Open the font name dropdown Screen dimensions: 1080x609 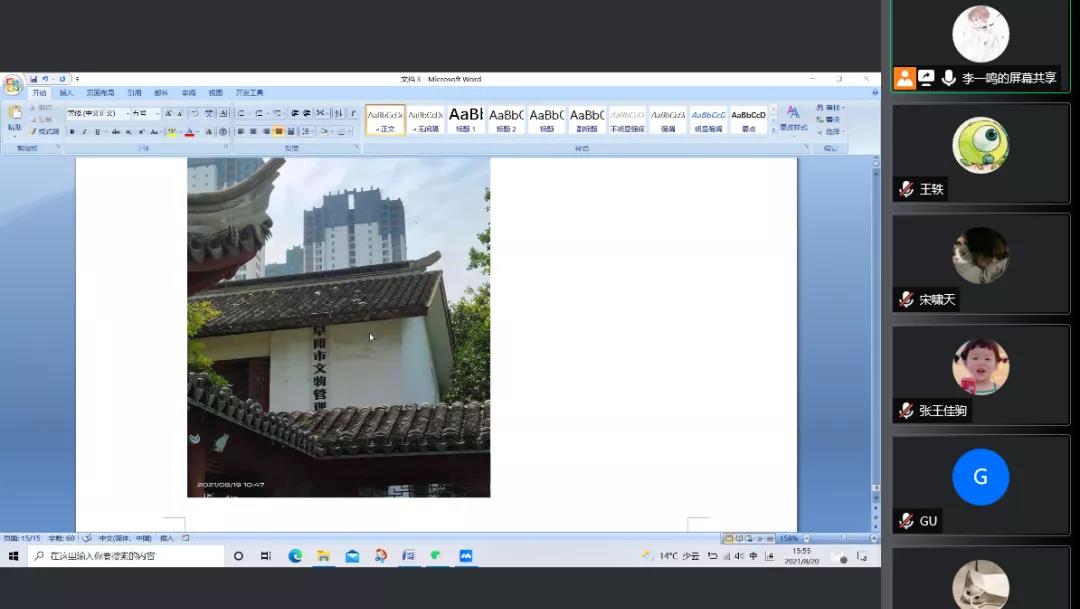point(127,114)
